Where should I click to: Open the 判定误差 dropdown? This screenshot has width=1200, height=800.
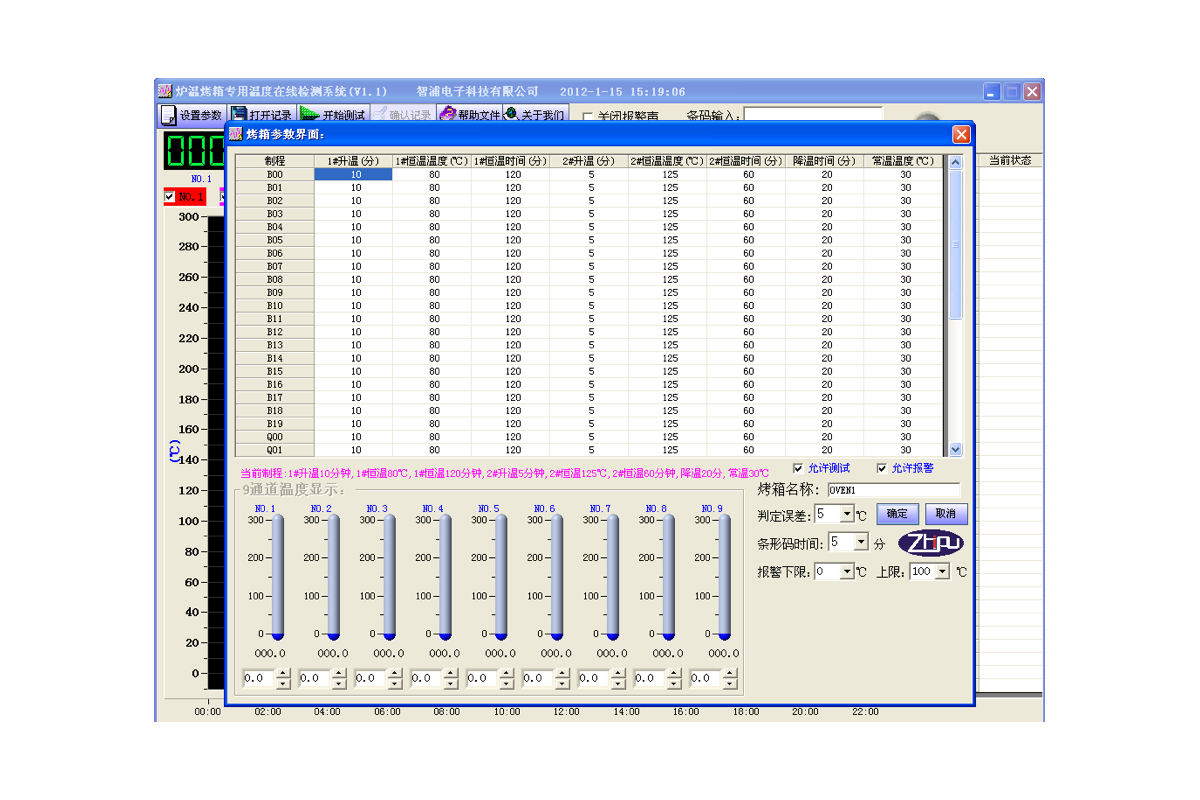[847, 514]
